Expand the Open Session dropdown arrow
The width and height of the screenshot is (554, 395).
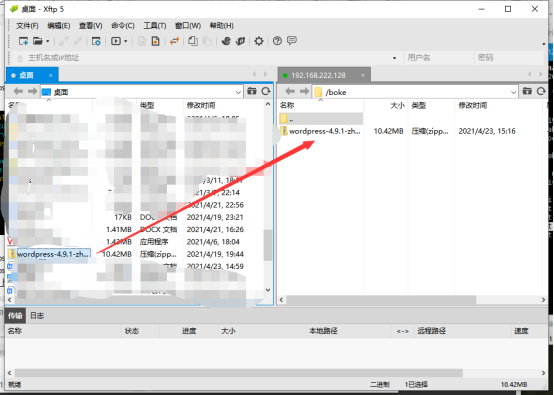pyautogui.click(x=47, y=41)
